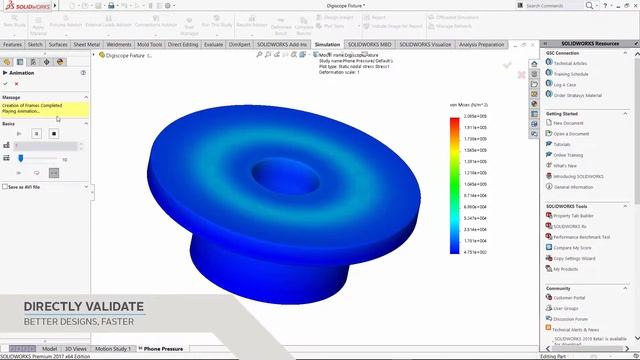Image resolution: width=640 pixels, height=360 pixels.
Task: Adjust the animation speed slider
Action: tap(21, 158)
